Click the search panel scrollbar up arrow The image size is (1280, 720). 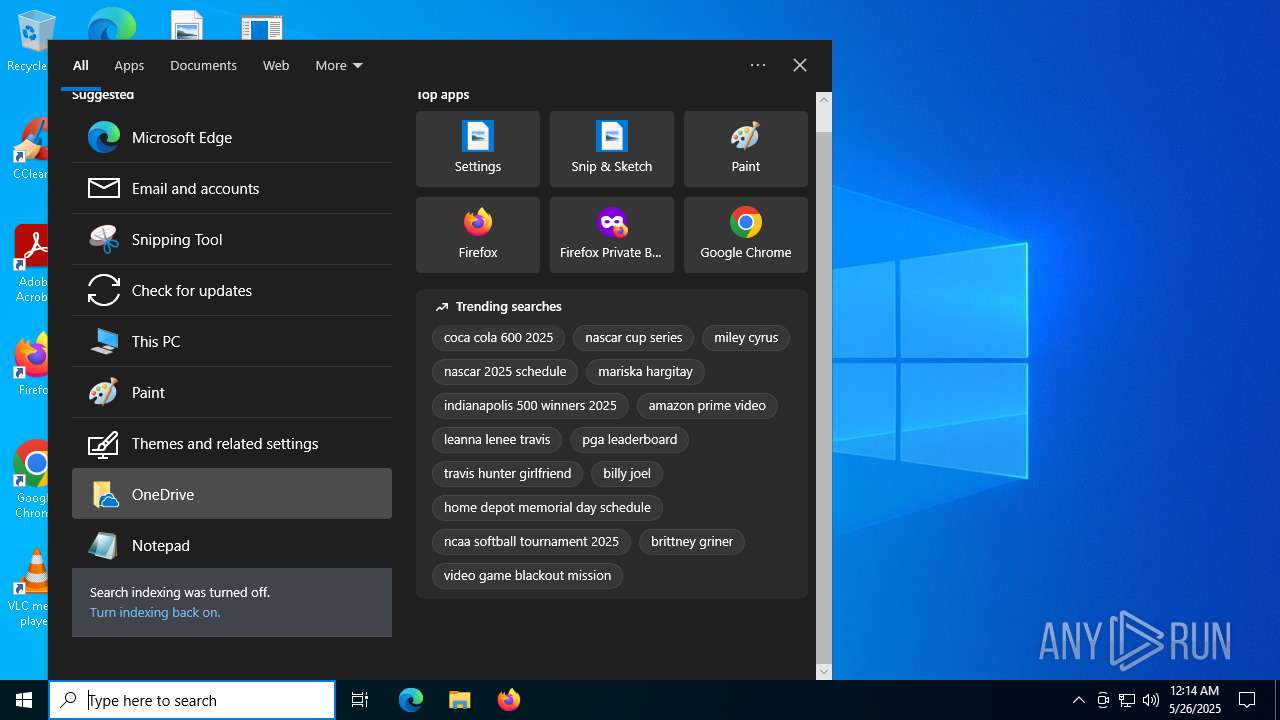pyautogui.click(x=824, y=99)
